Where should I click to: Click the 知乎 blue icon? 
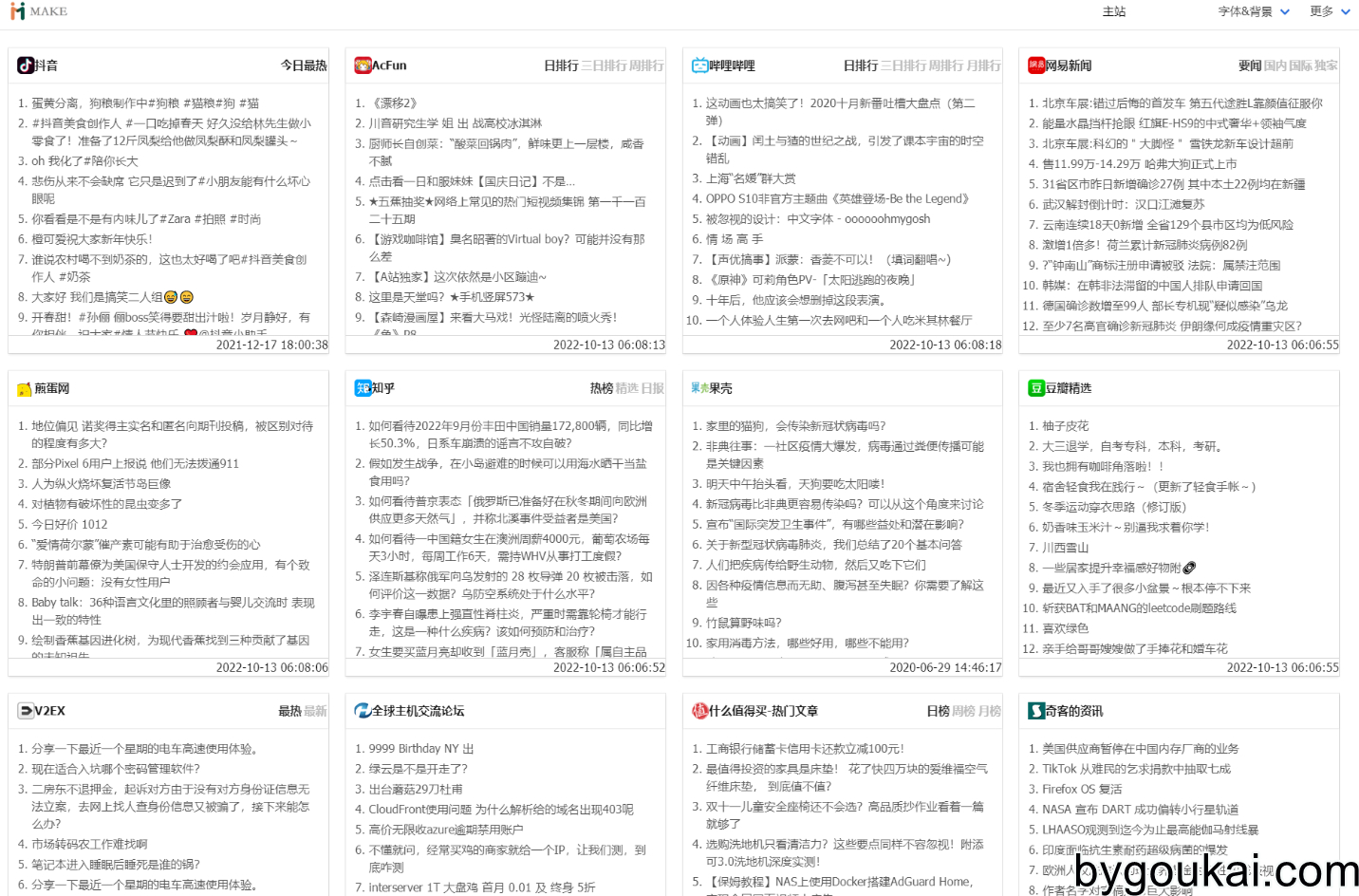point(363,388)
